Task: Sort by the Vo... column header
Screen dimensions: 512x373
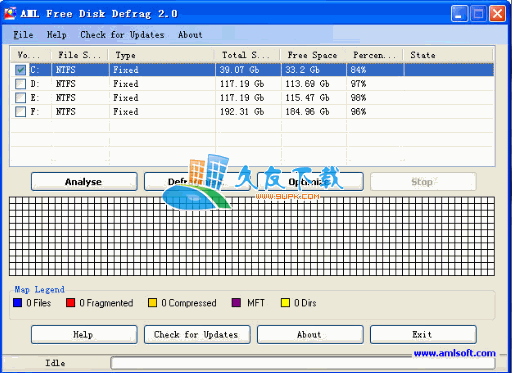Action: point(31,55)
